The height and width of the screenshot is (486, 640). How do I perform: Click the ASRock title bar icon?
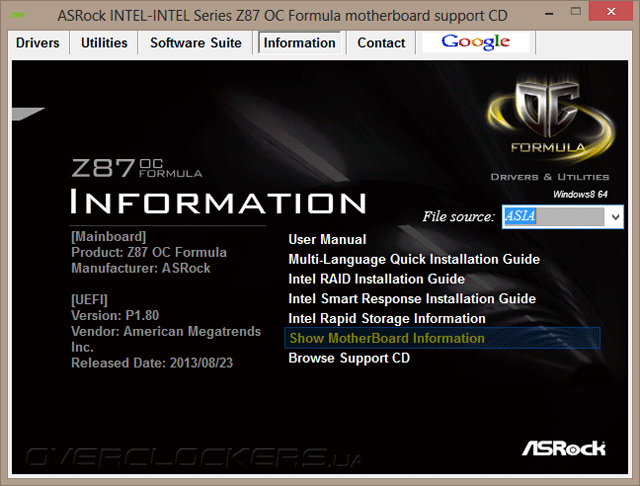coord(18,16)
